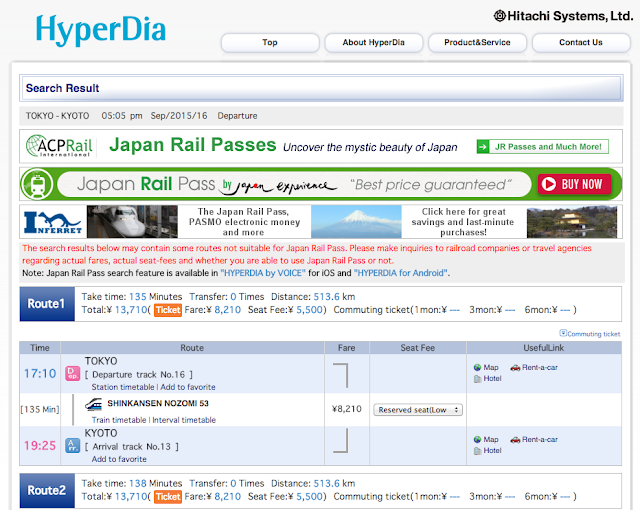Click the great savings and last-minute purchases ad

(463, 222)
